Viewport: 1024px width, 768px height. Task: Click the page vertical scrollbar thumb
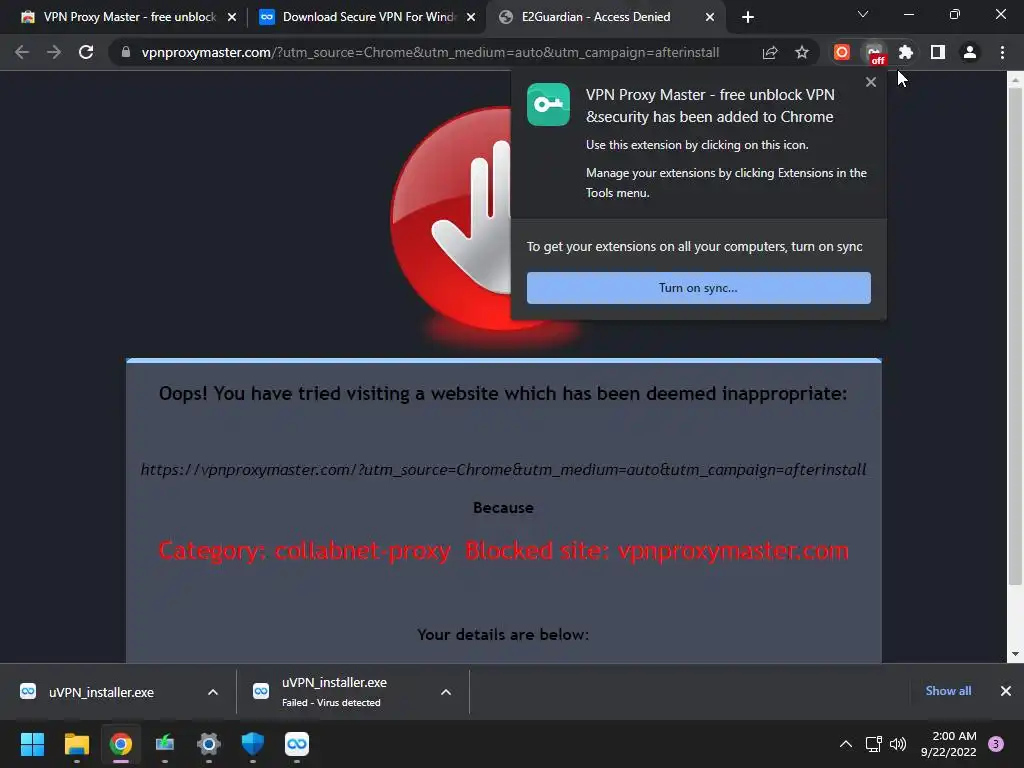[x=1015, y=336]
